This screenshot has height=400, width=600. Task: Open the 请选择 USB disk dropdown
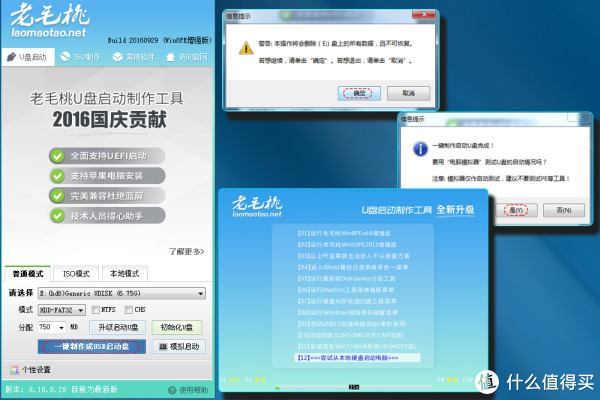tap(122, 293)
